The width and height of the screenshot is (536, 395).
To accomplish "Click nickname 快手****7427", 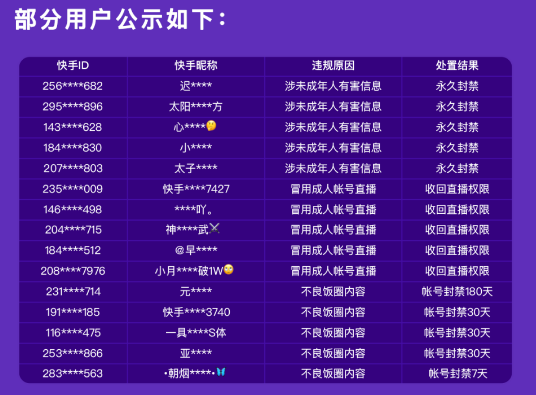I will click(196, 189).
